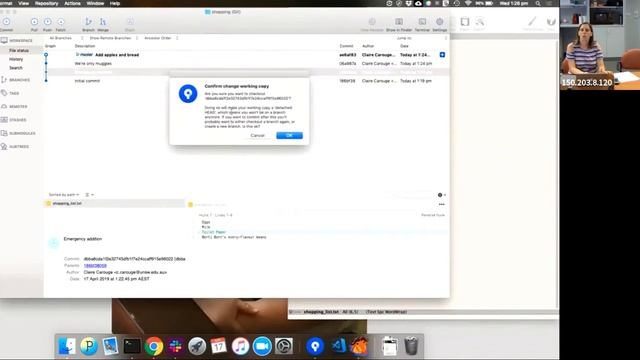Image resolution: width=640 pixels, height=360 pixels.
Task: Open the Sorted by path dropdown
Action: click(x=64, y=195)
